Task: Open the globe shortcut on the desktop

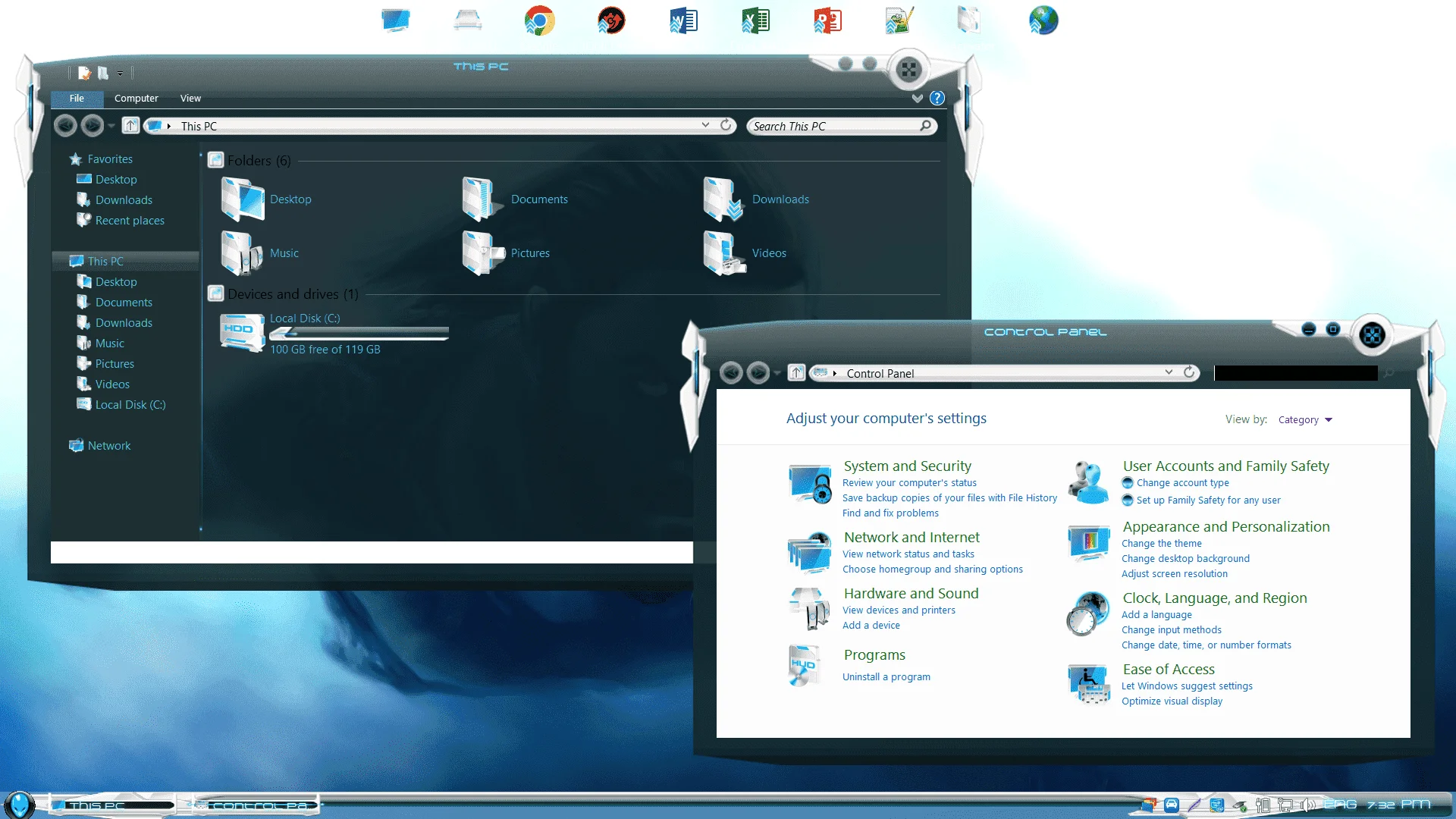Action: [1043, 20]
